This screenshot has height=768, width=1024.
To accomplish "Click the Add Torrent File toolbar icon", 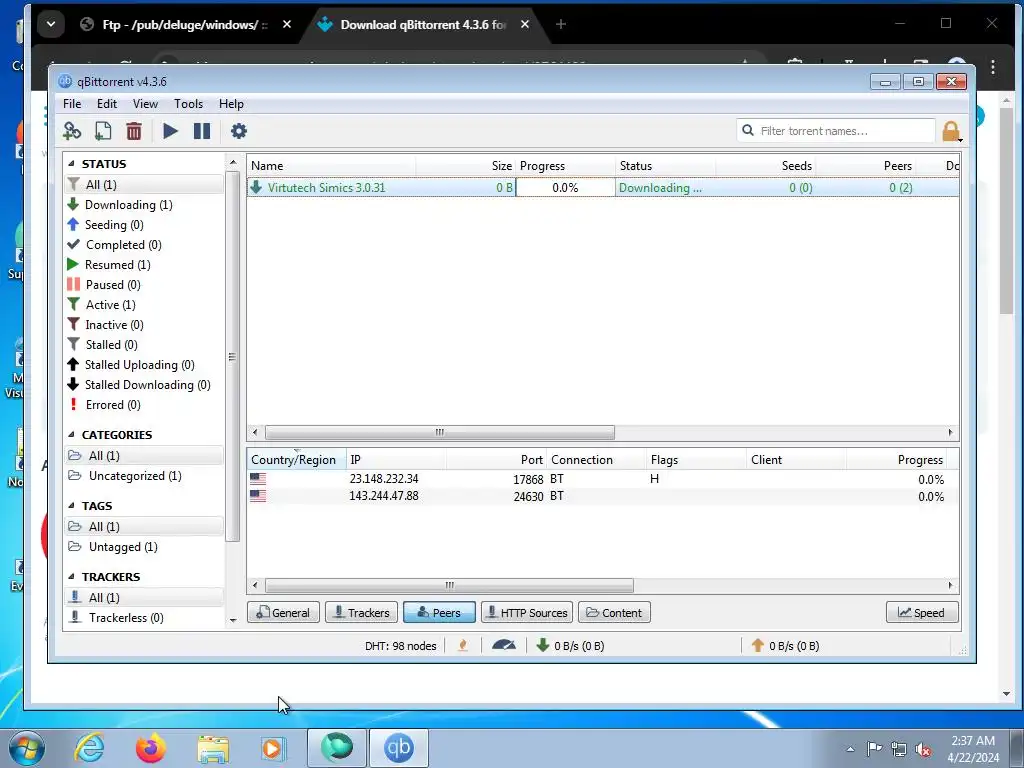I will coord(103,131).
